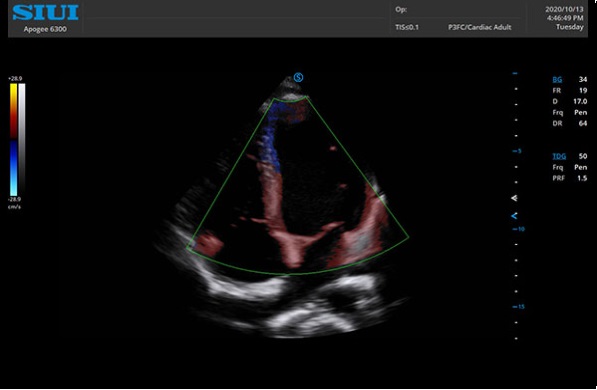Click the Frq Pen setting under BG
Screen dimensions: 597x390
[570, 112]
